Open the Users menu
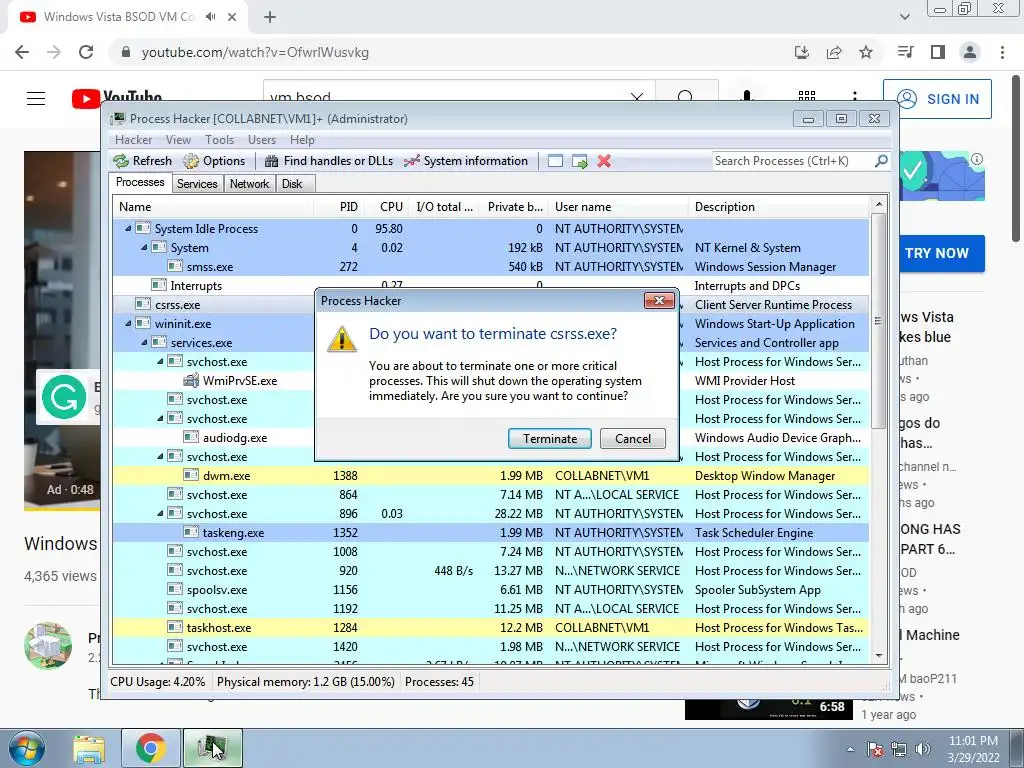Screen dimensions: 1024x768 pyautogui.click(x=262, y=140)
